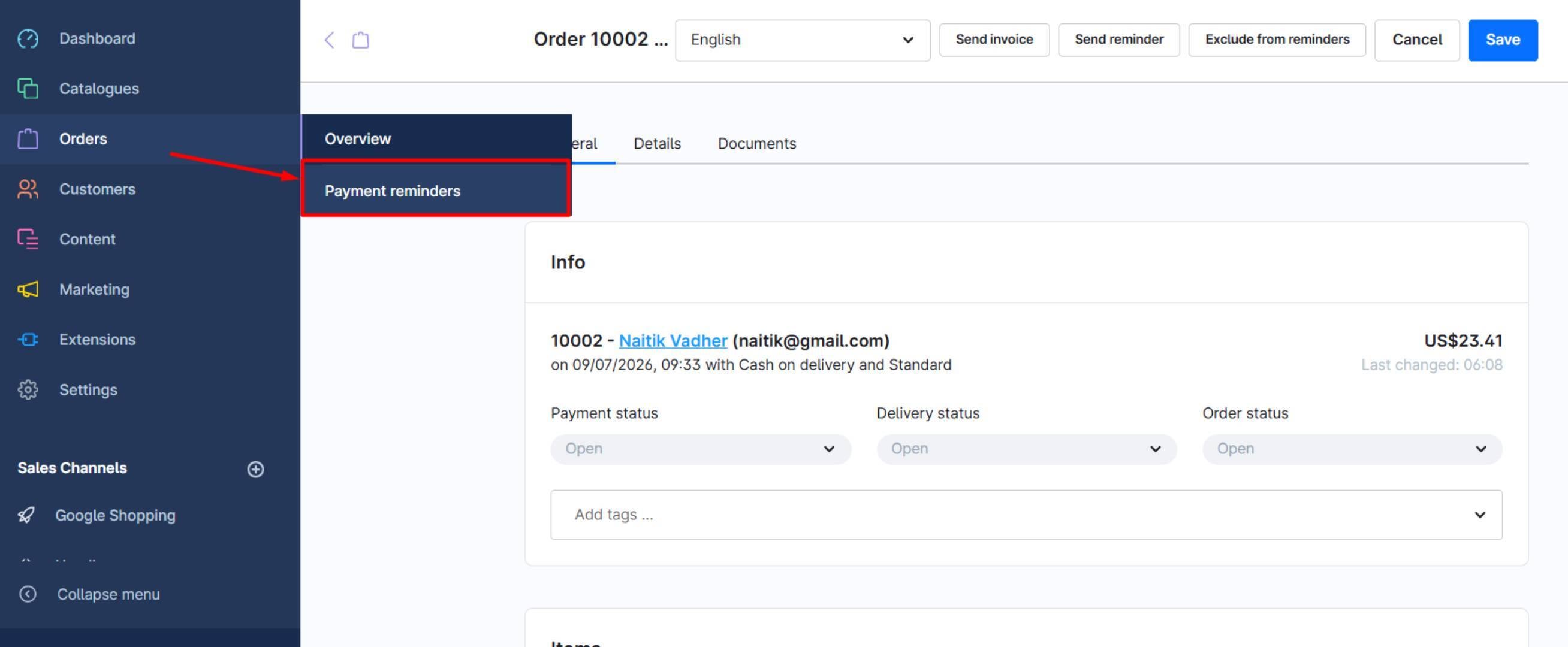1568x647 pixels.
Task: Click the Content layout icon
Action: click(28, 239)
